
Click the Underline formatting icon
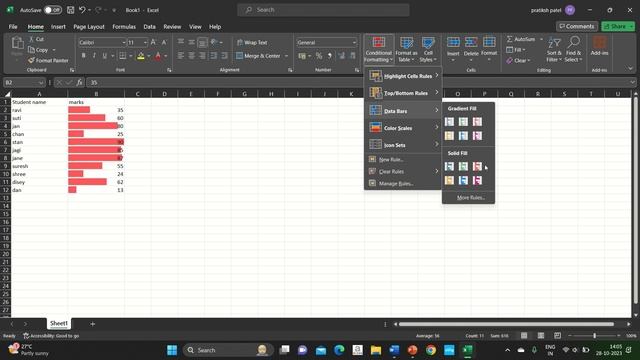[x=104, y=56]
